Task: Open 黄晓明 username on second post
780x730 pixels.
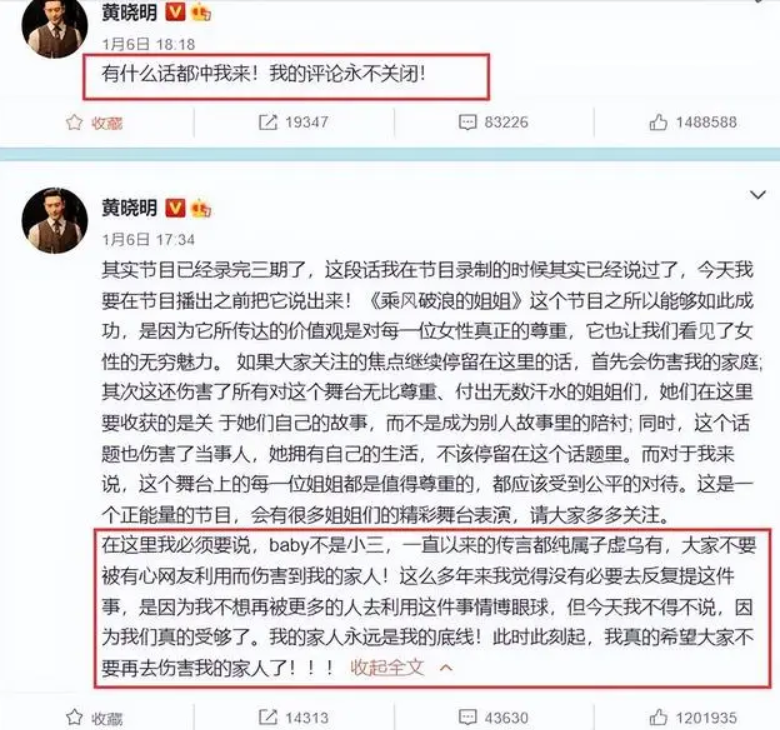Action: (x=129, y=208)
